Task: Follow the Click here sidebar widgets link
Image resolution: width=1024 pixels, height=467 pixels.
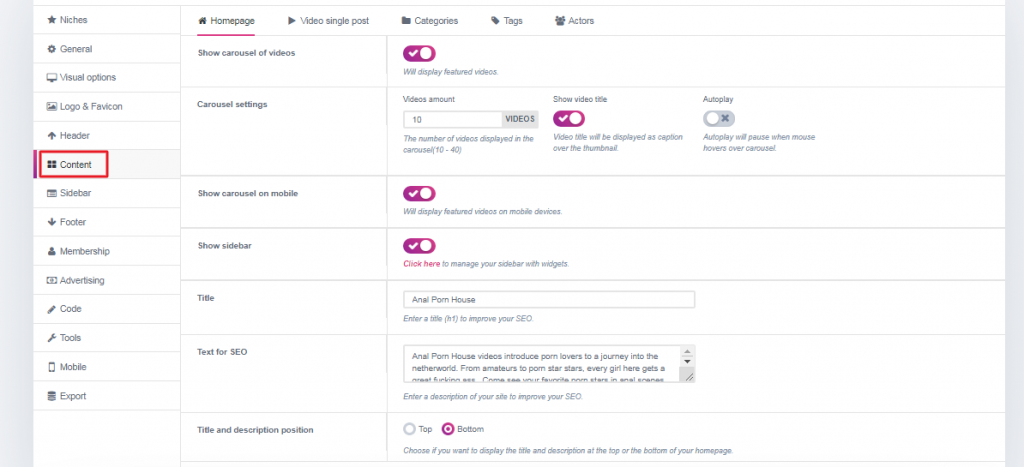Action: click(421, 264)
